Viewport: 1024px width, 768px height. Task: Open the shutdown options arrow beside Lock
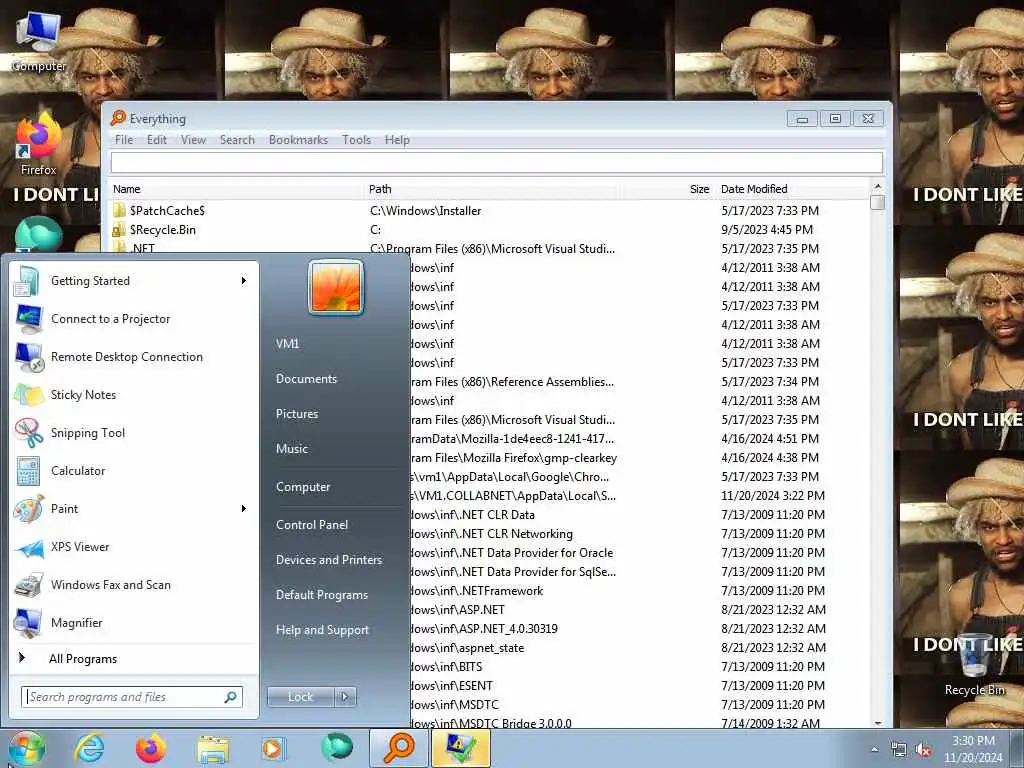click(x=345, y=697)
